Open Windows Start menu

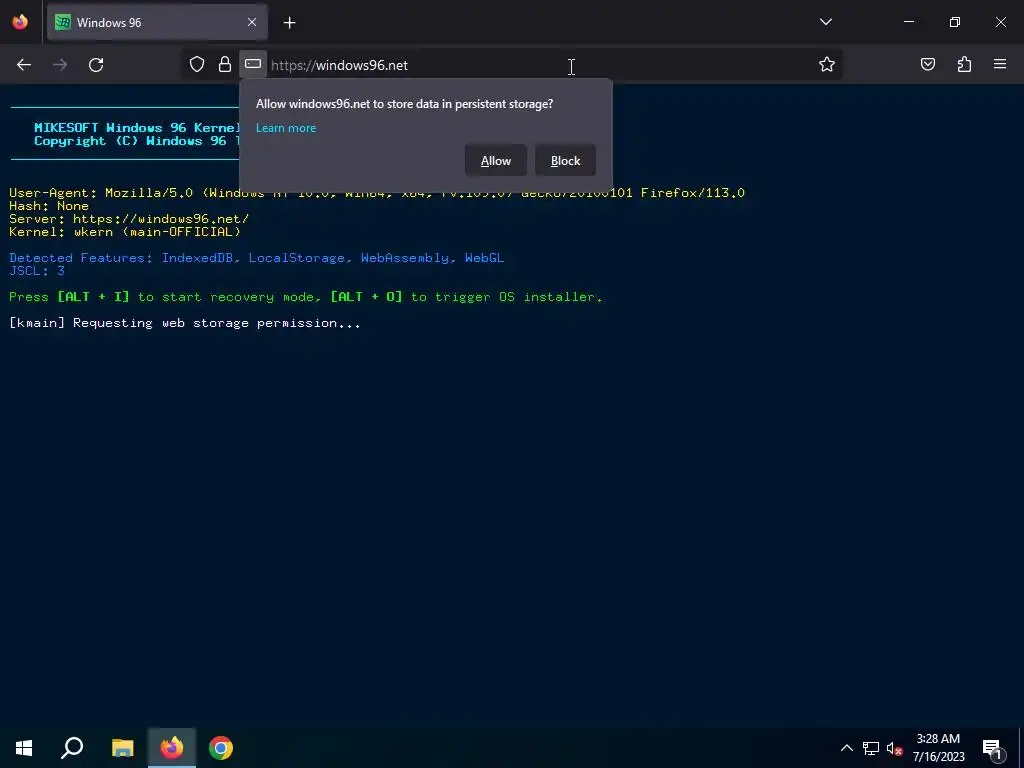point(24,748)
